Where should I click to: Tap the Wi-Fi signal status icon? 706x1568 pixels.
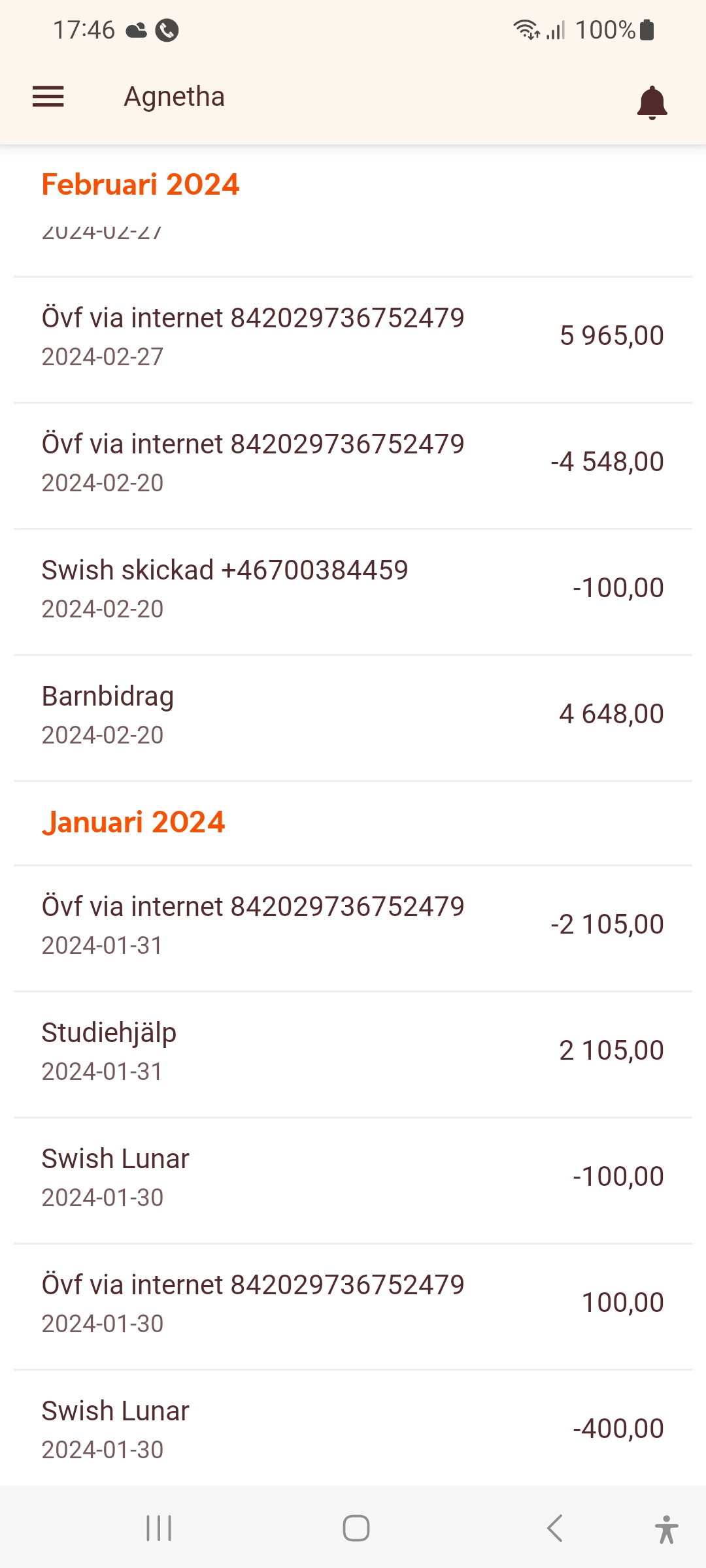(x=526, y=30)
